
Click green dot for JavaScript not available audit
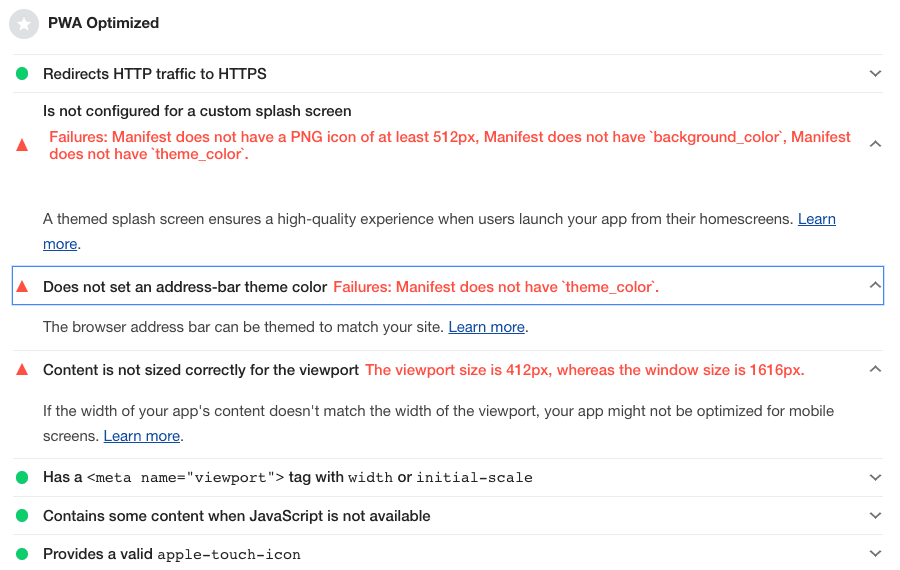22,515
